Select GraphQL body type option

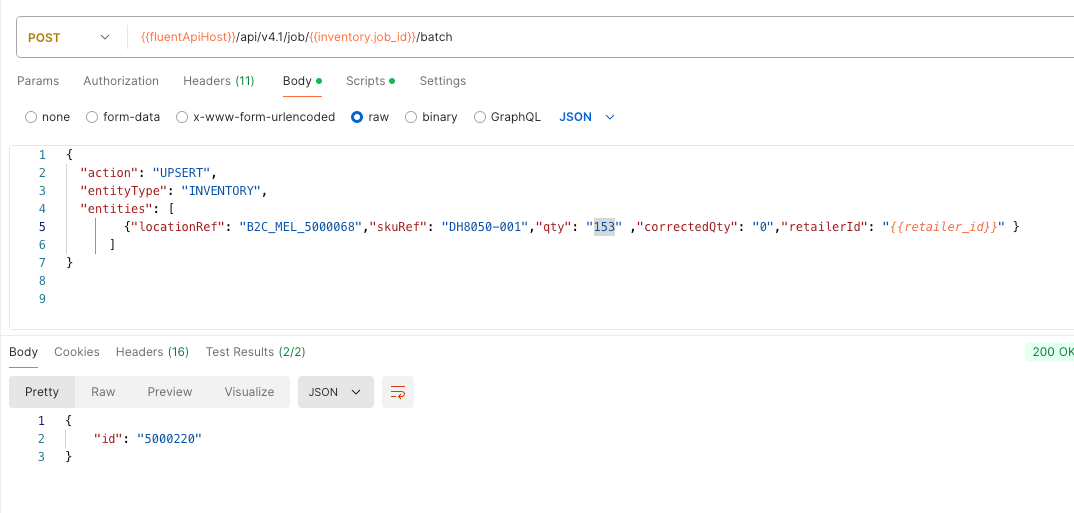click(x=480, y=117)
